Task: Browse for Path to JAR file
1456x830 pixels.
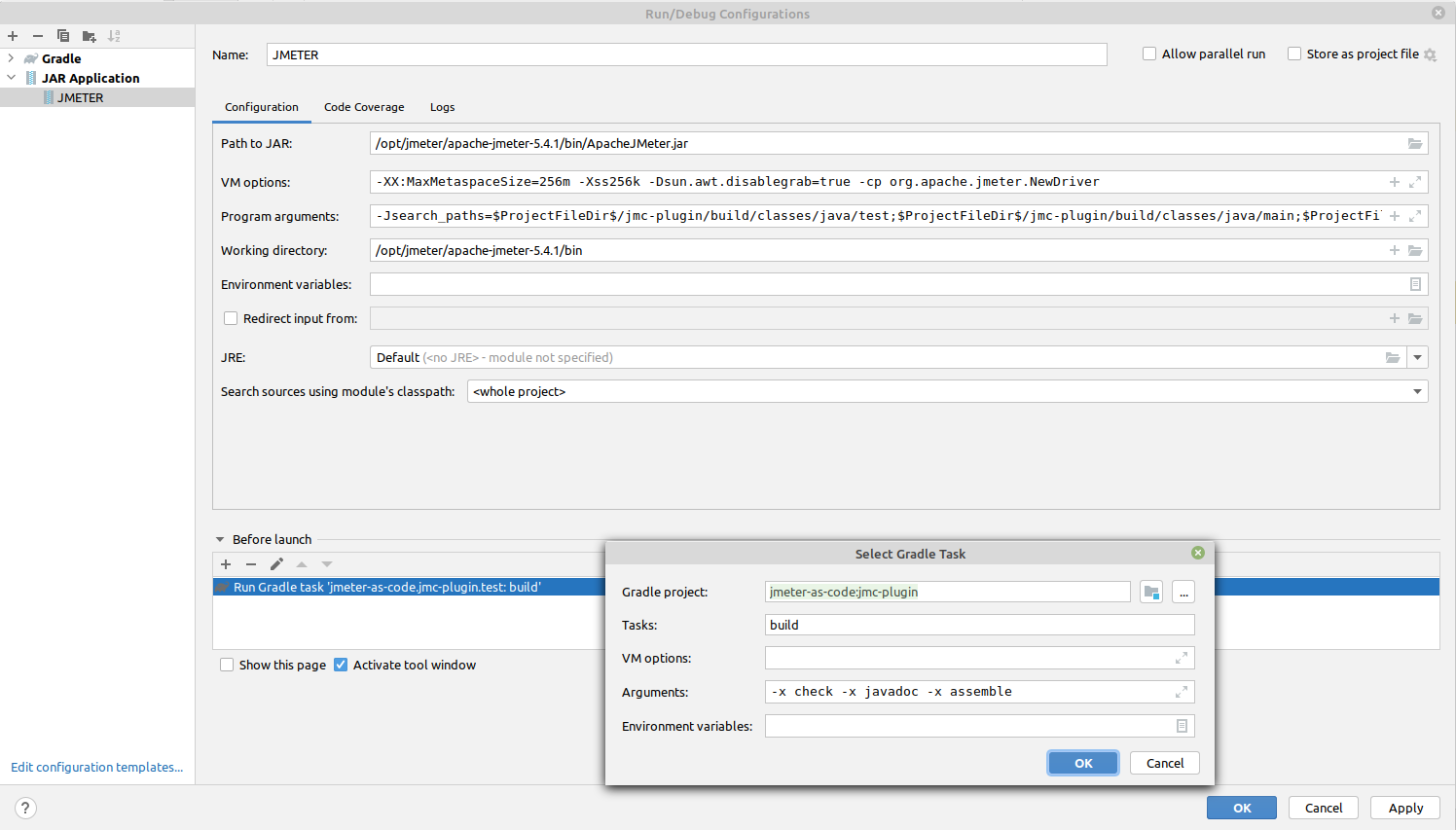Action: 1415,143
